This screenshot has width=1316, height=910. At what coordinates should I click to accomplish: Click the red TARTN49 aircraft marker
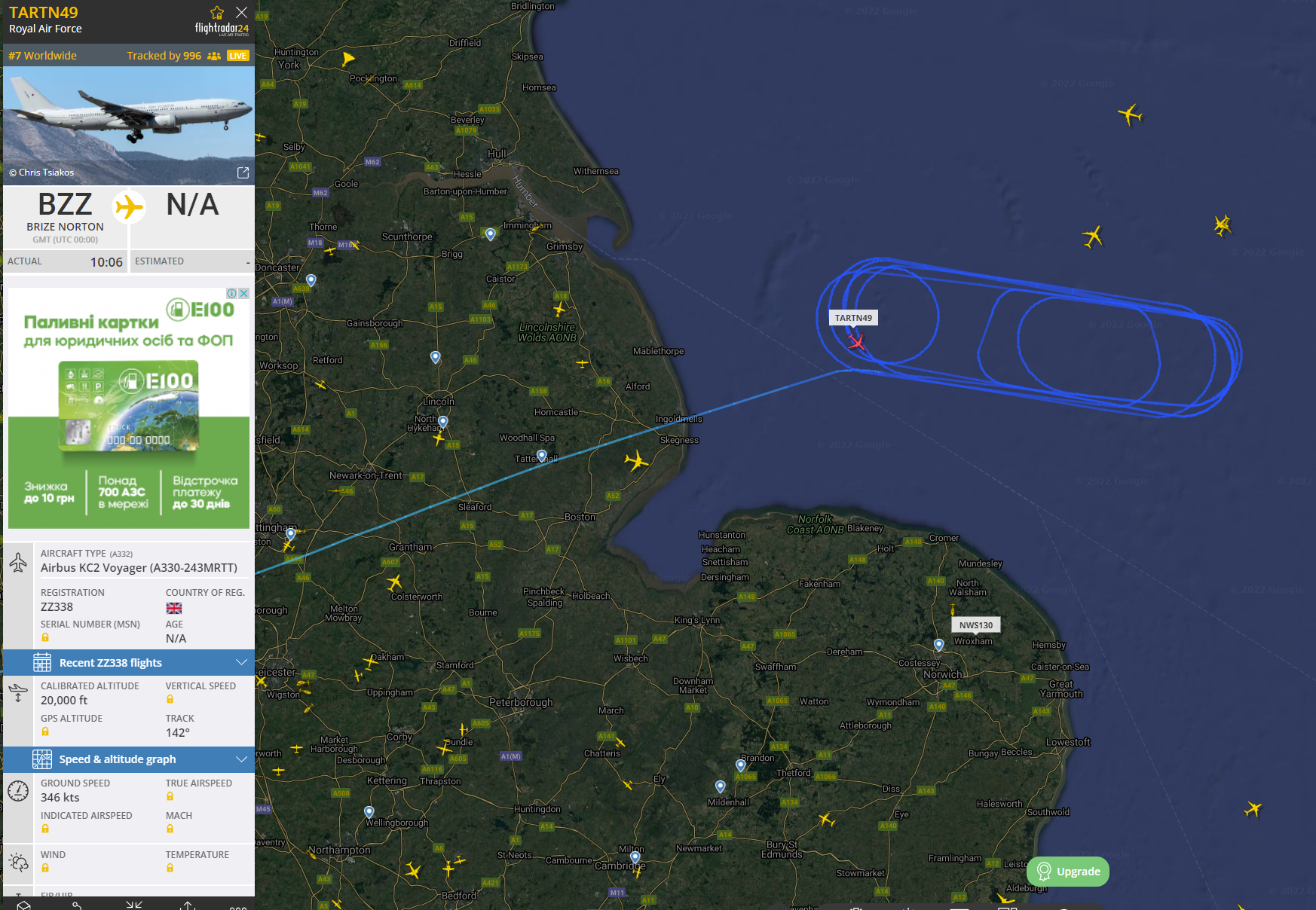[x=856, y=342]
